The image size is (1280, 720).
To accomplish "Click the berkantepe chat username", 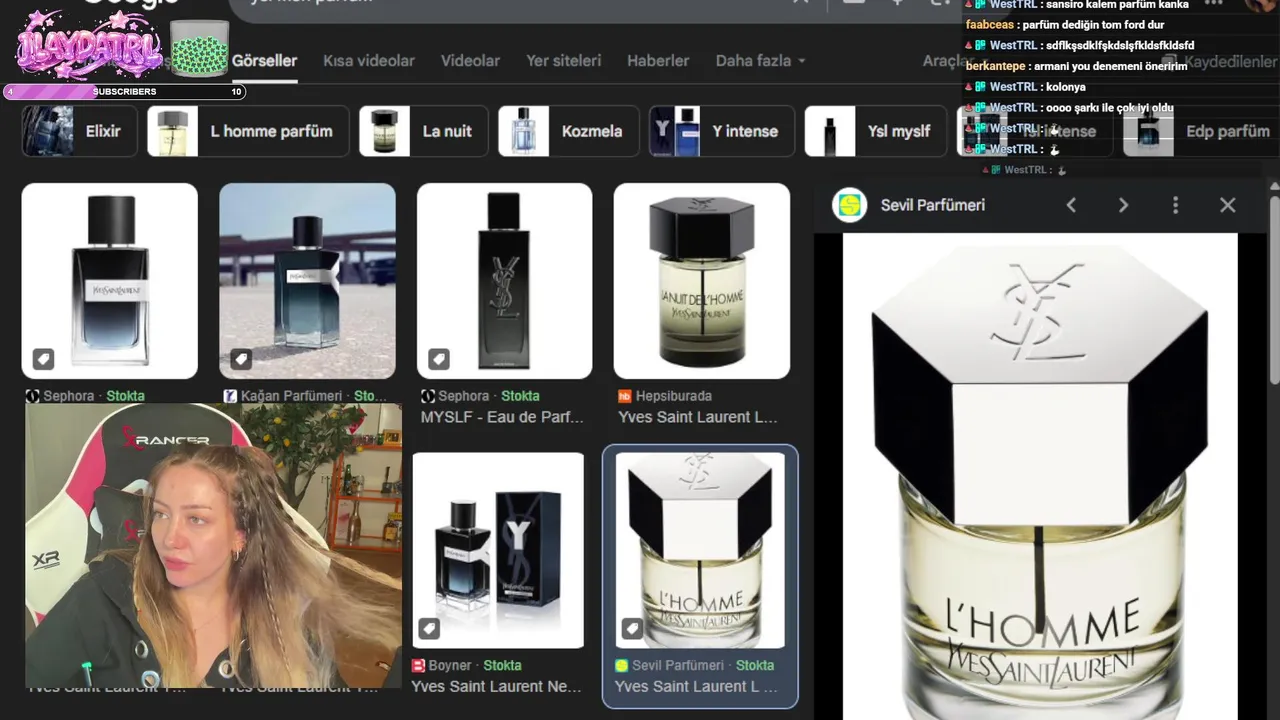I will pos(996,66).
